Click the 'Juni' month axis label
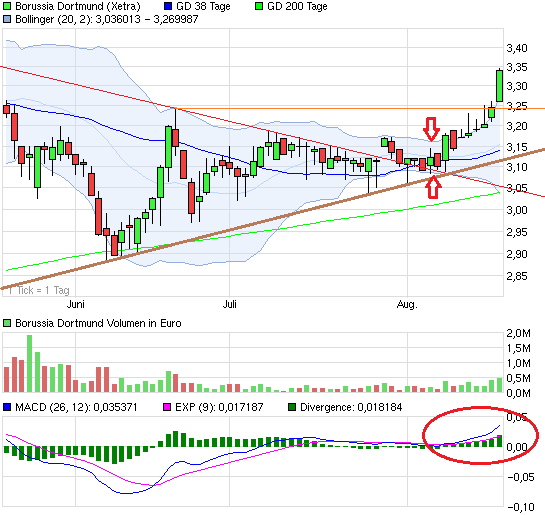545x515 pixels. pyautogui.click(x=75, y=304)
